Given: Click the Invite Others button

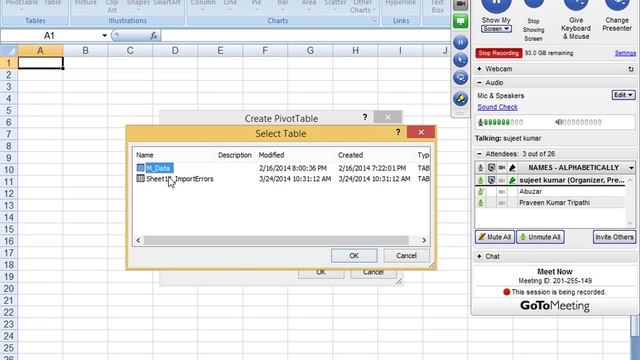Looking at the screenshot, I should coord(614,237).
